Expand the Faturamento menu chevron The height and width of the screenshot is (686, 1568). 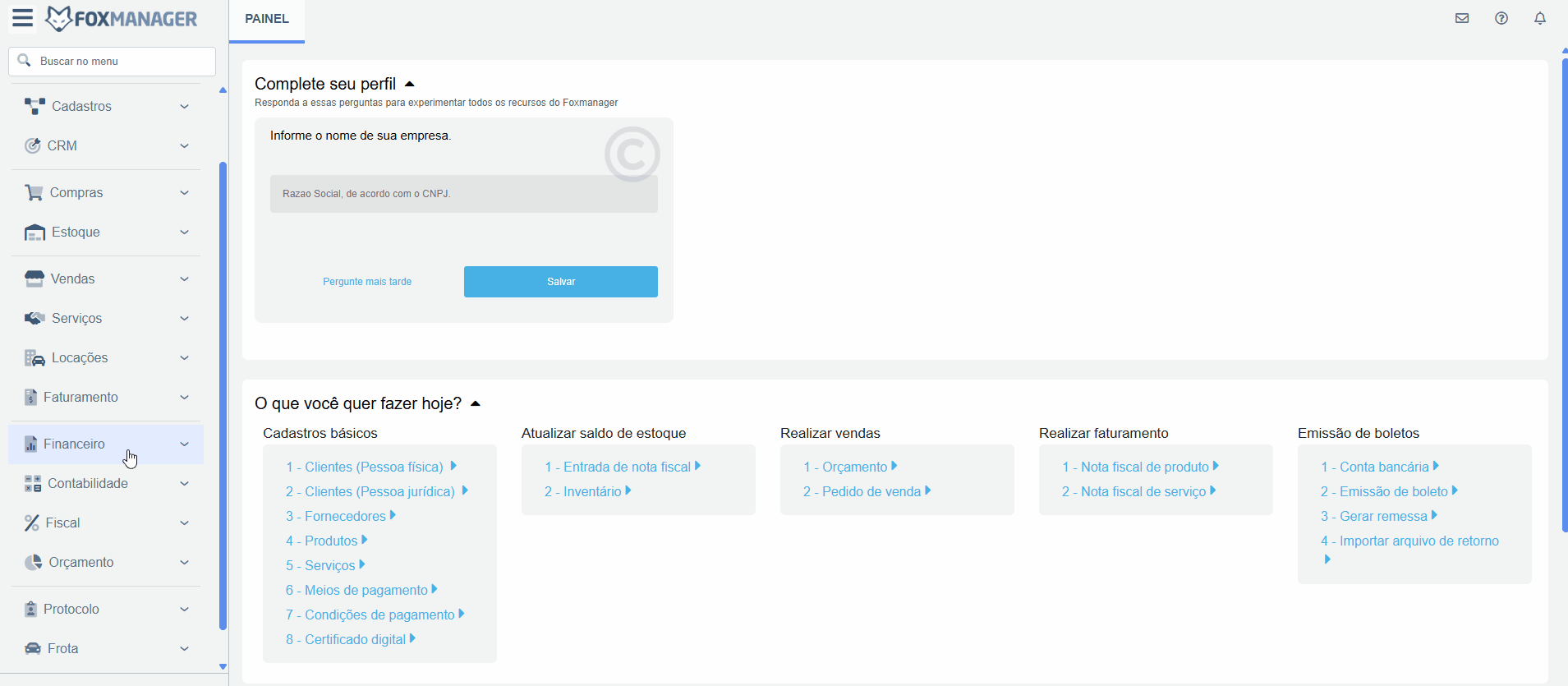184,398
